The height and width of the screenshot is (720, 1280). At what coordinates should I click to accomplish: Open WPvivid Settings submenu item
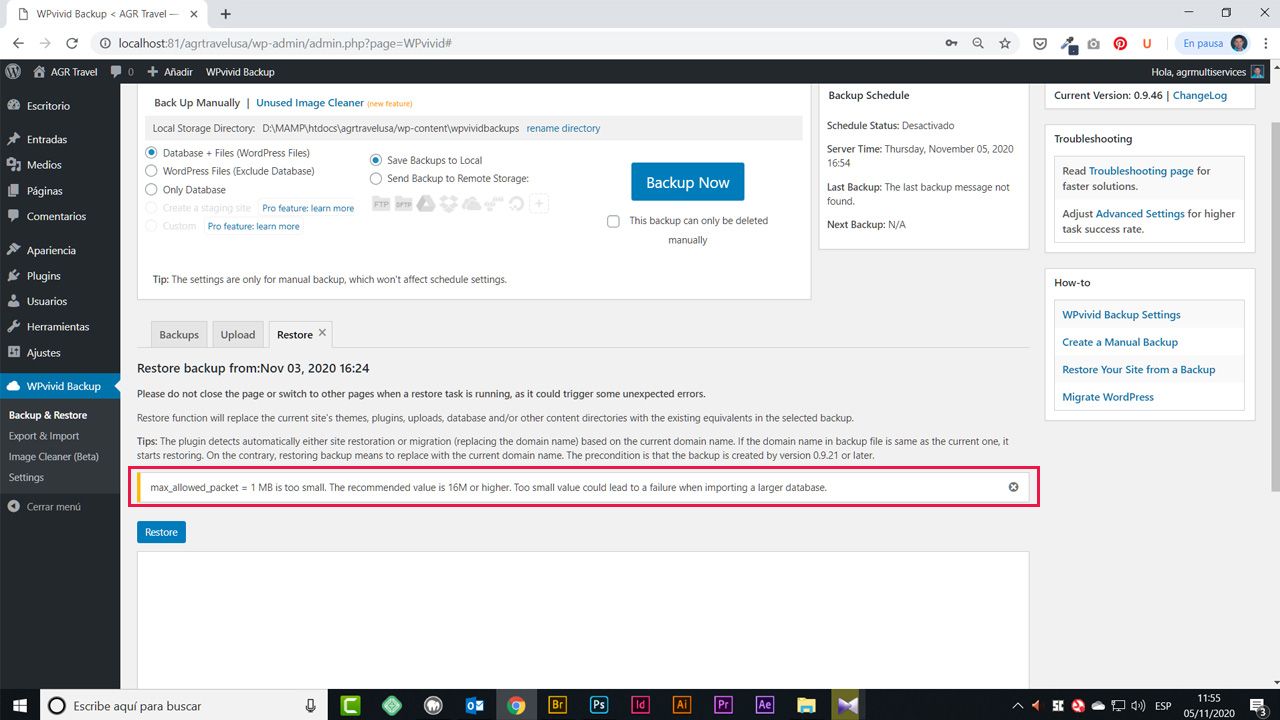[x=26, y=477]
